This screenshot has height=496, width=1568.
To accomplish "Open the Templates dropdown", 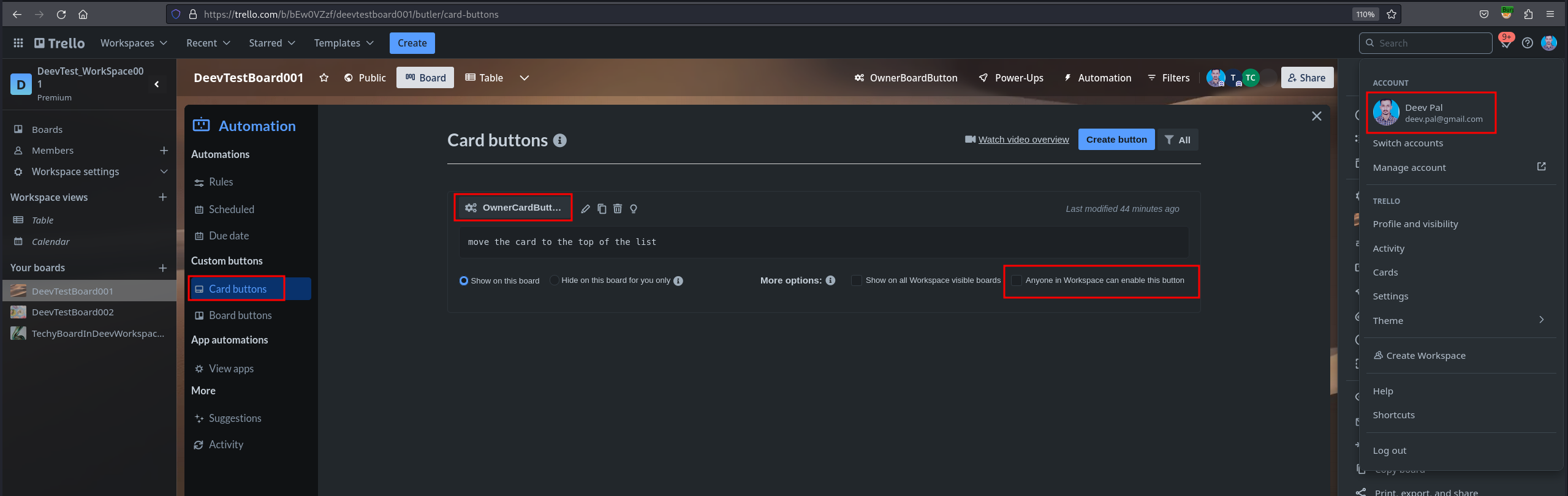I will 344,43.
